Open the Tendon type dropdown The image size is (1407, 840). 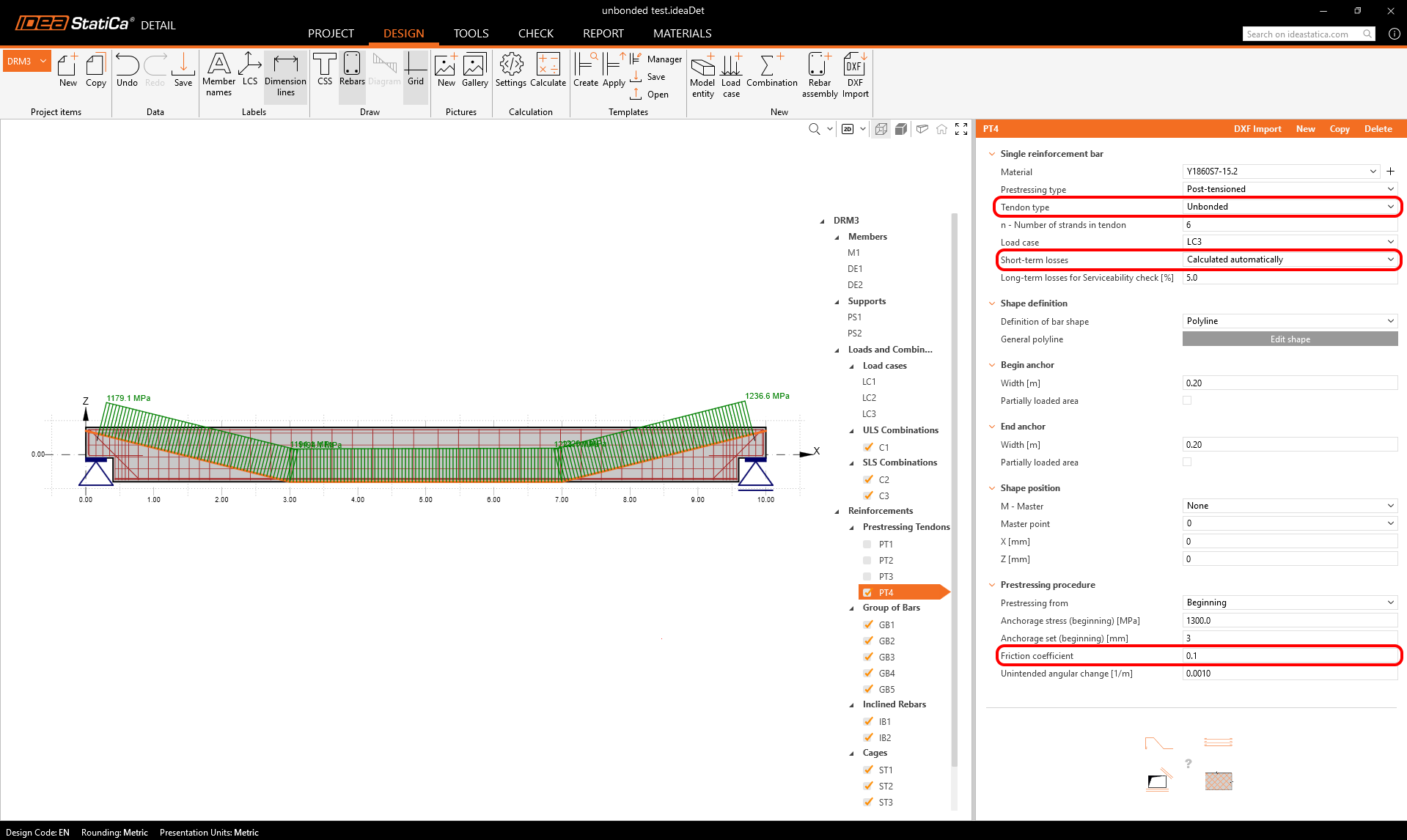click(x=1290, y=207)
